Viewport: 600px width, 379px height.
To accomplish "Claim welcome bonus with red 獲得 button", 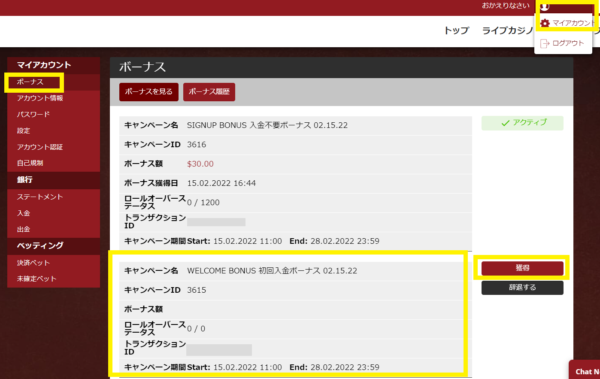I will 522,268.
